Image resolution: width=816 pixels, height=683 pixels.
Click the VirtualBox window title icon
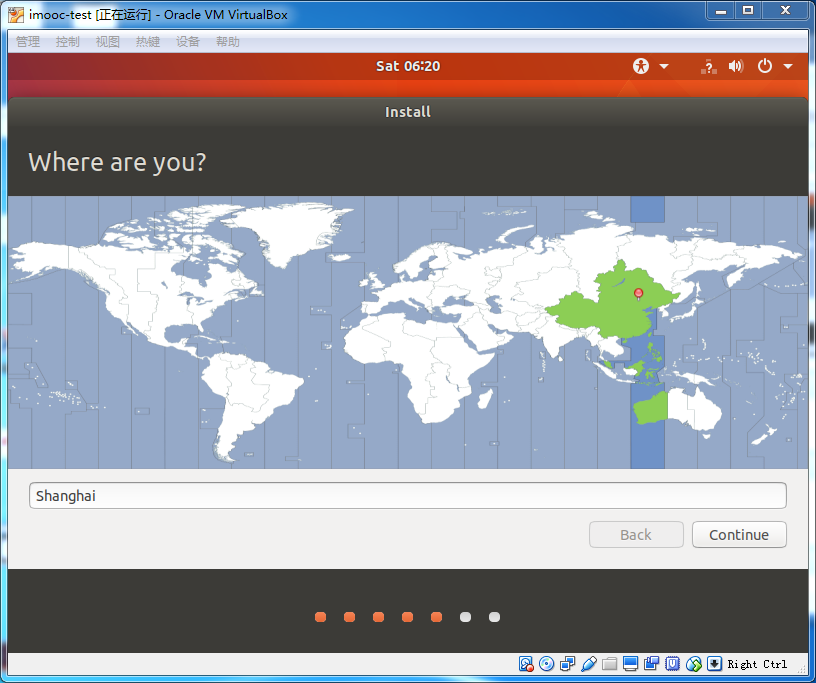16,15
